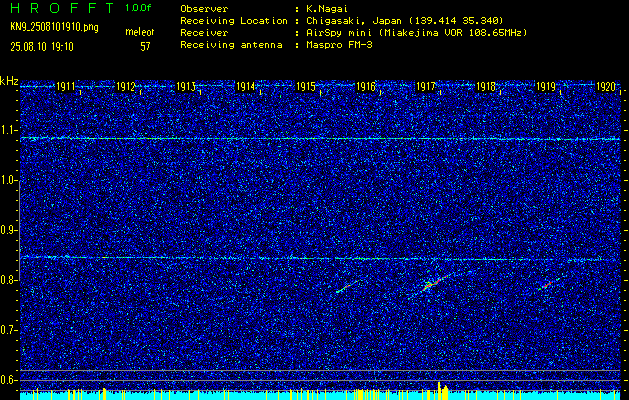This screenshot has height=400, width=629.
Task: Select the file name KN9_2508101910.png
Action: [x=54, y=28]
